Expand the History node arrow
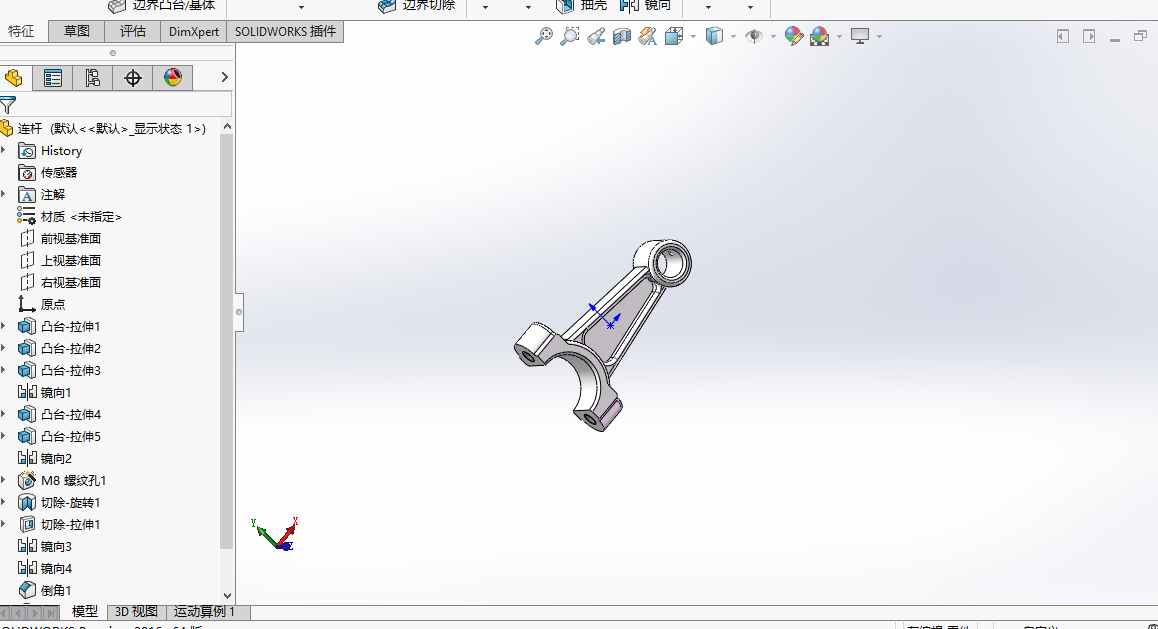The image size is (1158, 629). (x=4, y=151)
